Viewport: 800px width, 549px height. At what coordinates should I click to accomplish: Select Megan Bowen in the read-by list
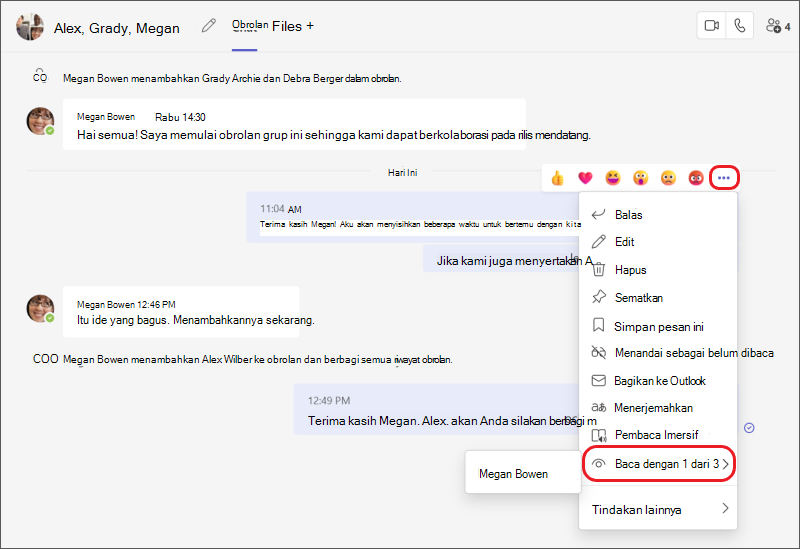point(522,474)
